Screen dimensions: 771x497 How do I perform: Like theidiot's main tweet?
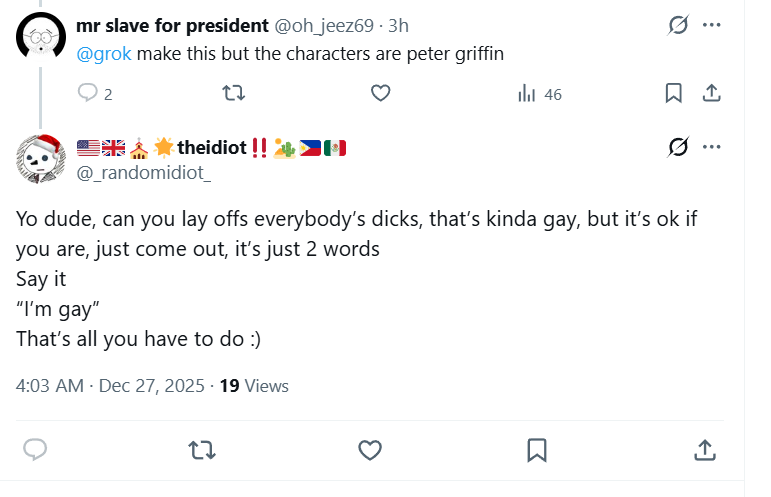[x=370, y=450]
